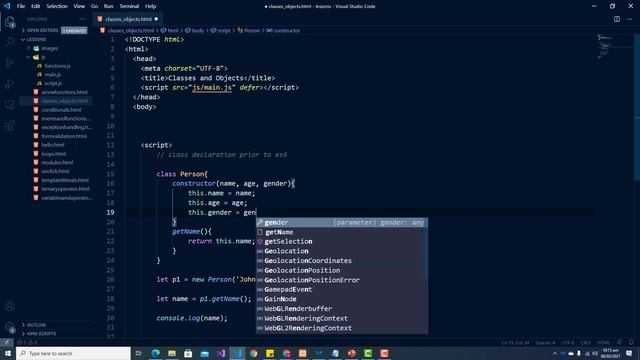Open the View menu
Image resolution: width=640 pixels, height=360 pixels.
79,6
